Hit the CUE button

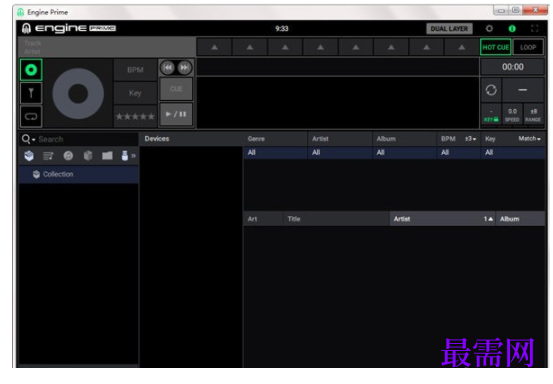[x=176, y=89]
